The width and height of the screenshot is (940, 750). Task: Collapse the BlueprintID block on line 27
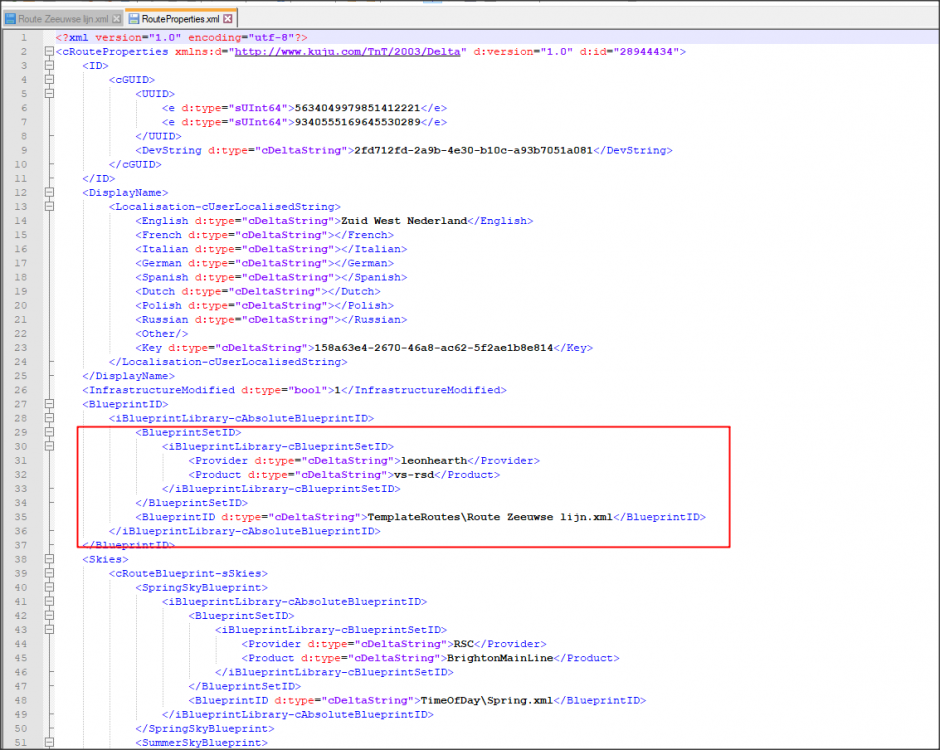click(x=47, y=404)
